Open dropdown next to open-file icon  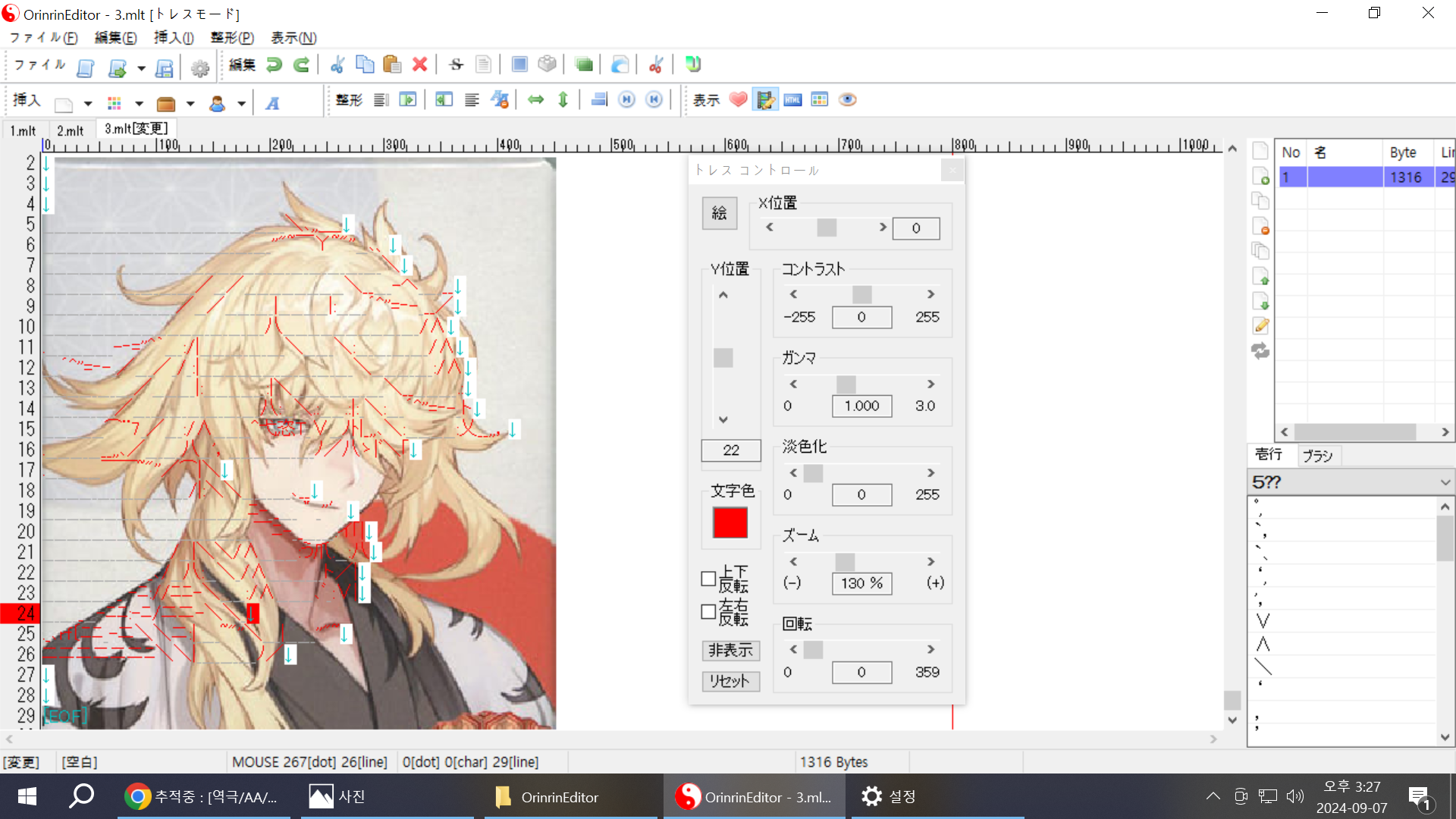[141, 68]
